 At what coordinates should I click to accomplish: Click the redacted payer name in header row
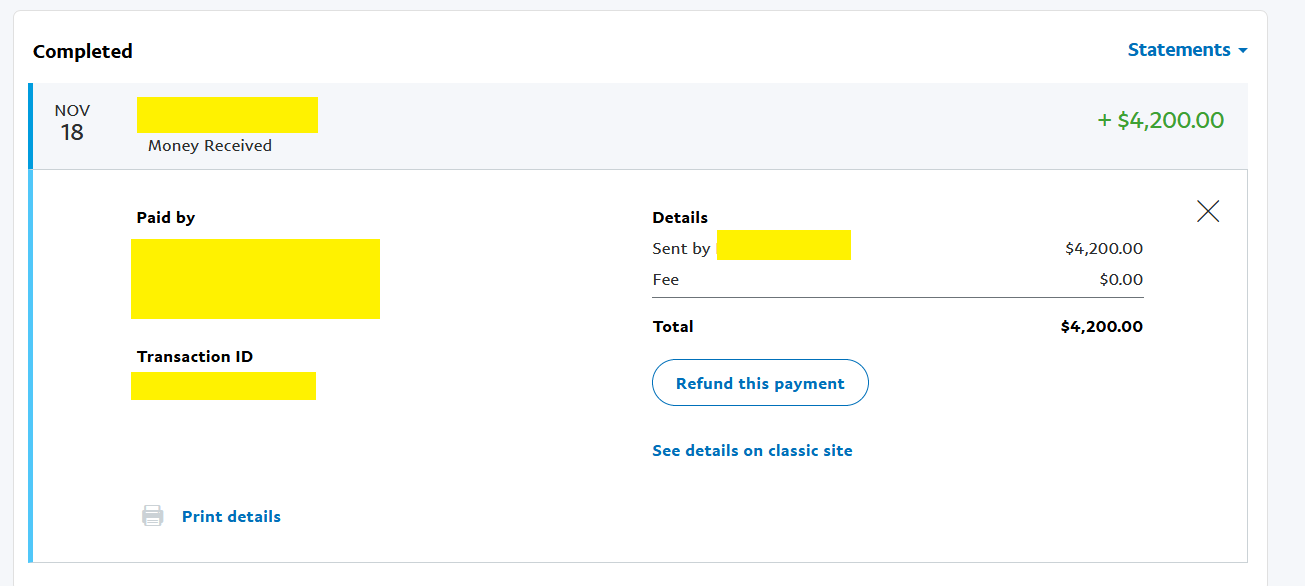pyautogui.click(x=227, y=115)
